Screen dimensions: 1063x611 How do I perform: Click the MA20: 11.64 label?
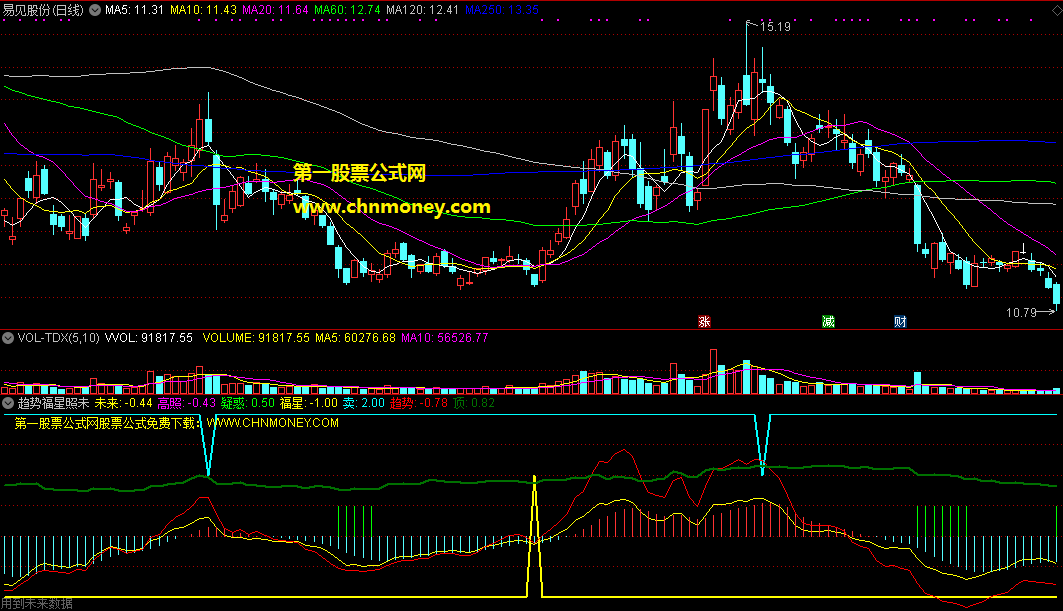tap(275, 10)
